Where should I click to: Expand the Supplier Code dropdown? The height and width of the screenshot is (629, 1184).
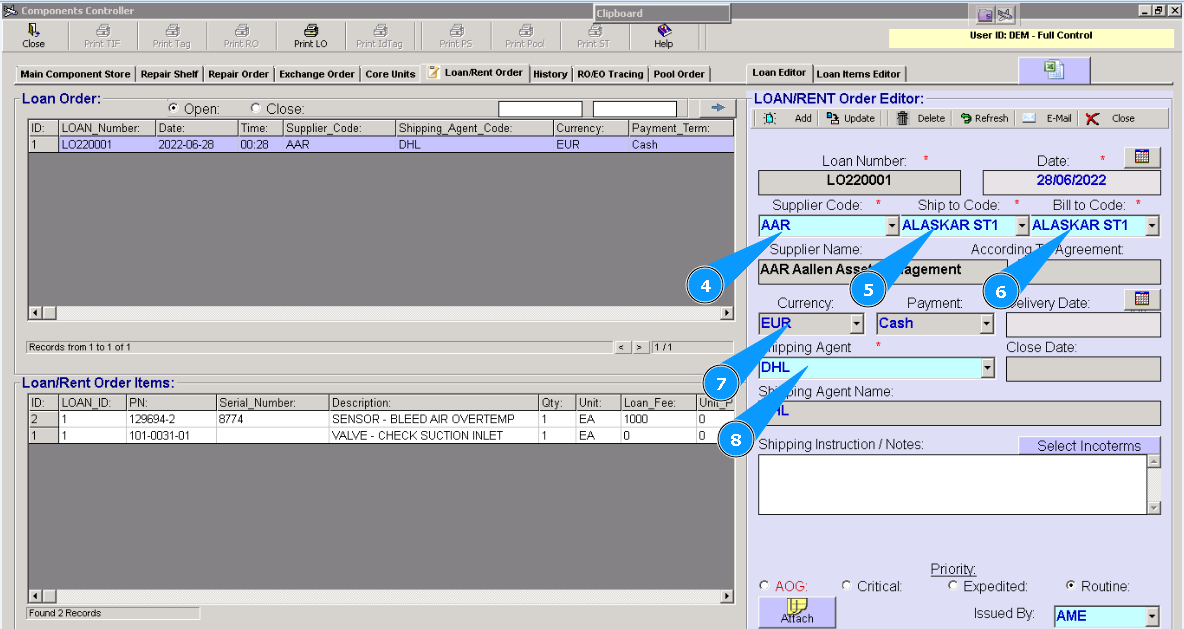coord(892,225)
